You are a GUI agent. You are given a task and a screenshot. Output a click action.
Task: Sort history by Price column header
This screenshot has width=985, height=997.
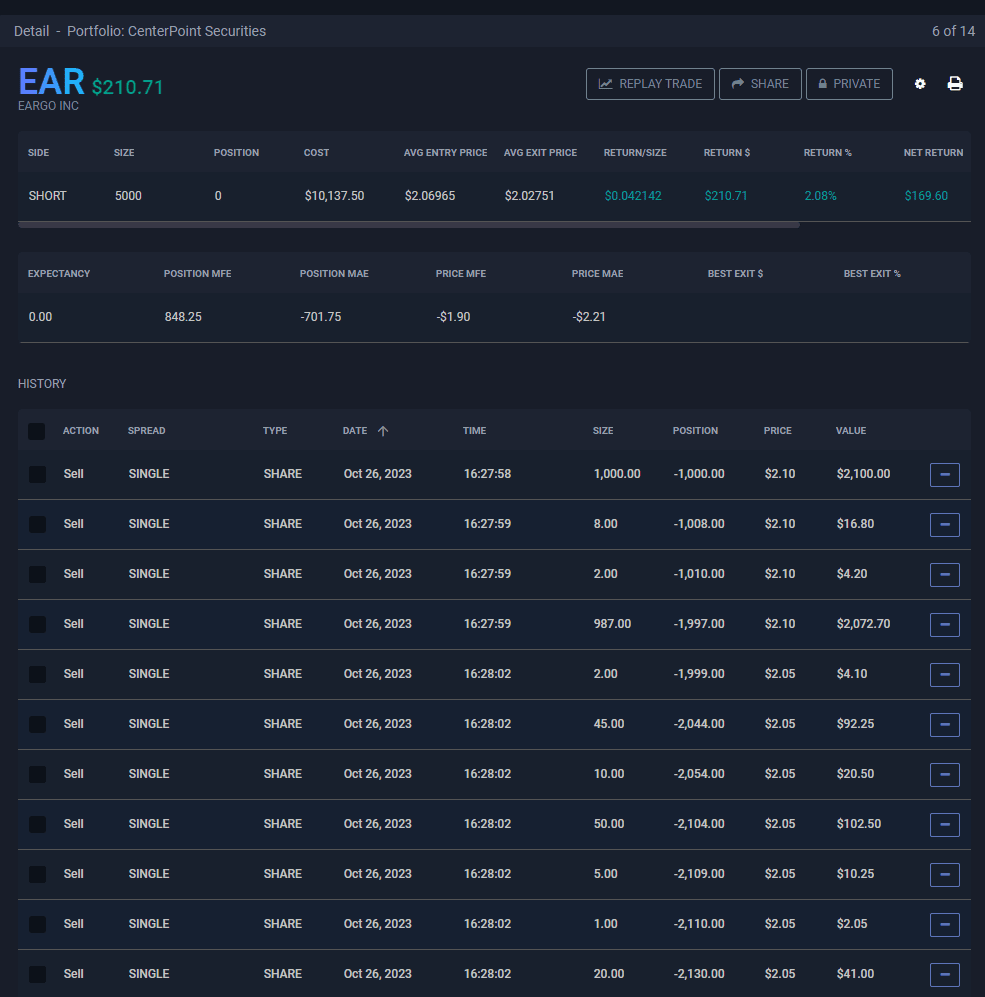click(x=777, y=430)
